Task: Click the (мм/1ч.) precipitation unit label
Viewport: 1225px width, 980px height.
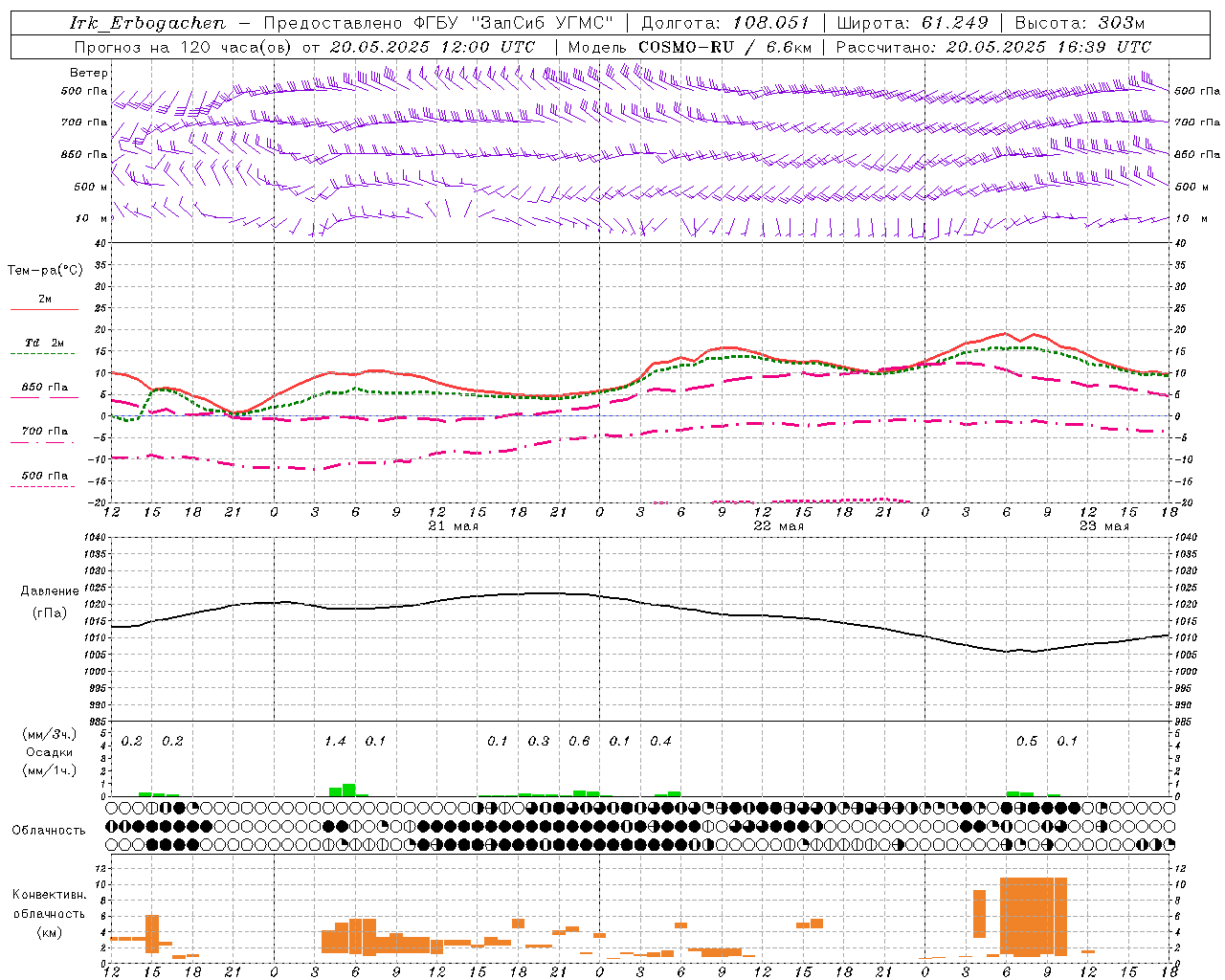Action: (x=50, y=770)
